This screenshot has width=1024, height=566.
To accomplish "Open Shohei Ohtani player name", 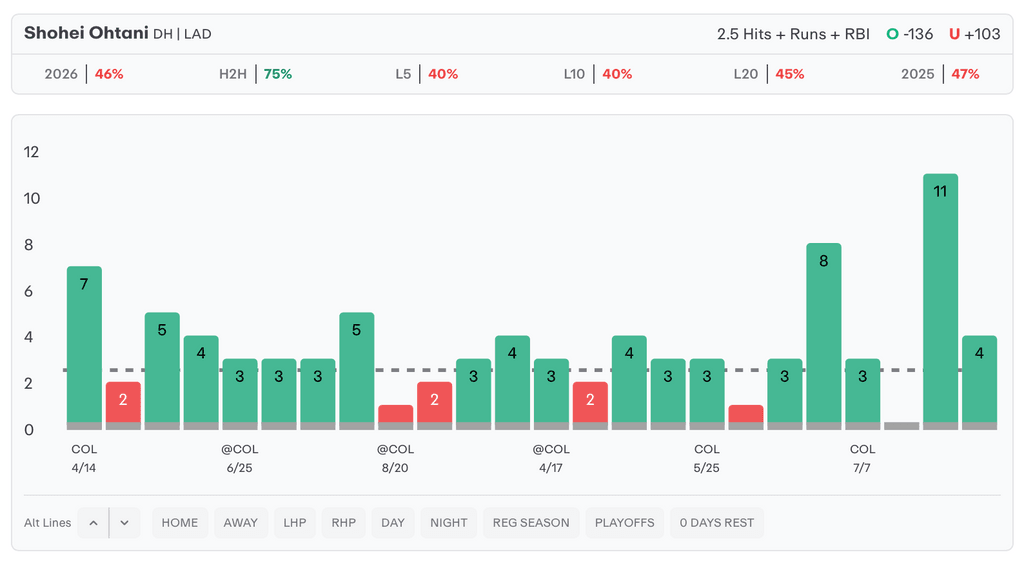I will click(x=86, y=33).
